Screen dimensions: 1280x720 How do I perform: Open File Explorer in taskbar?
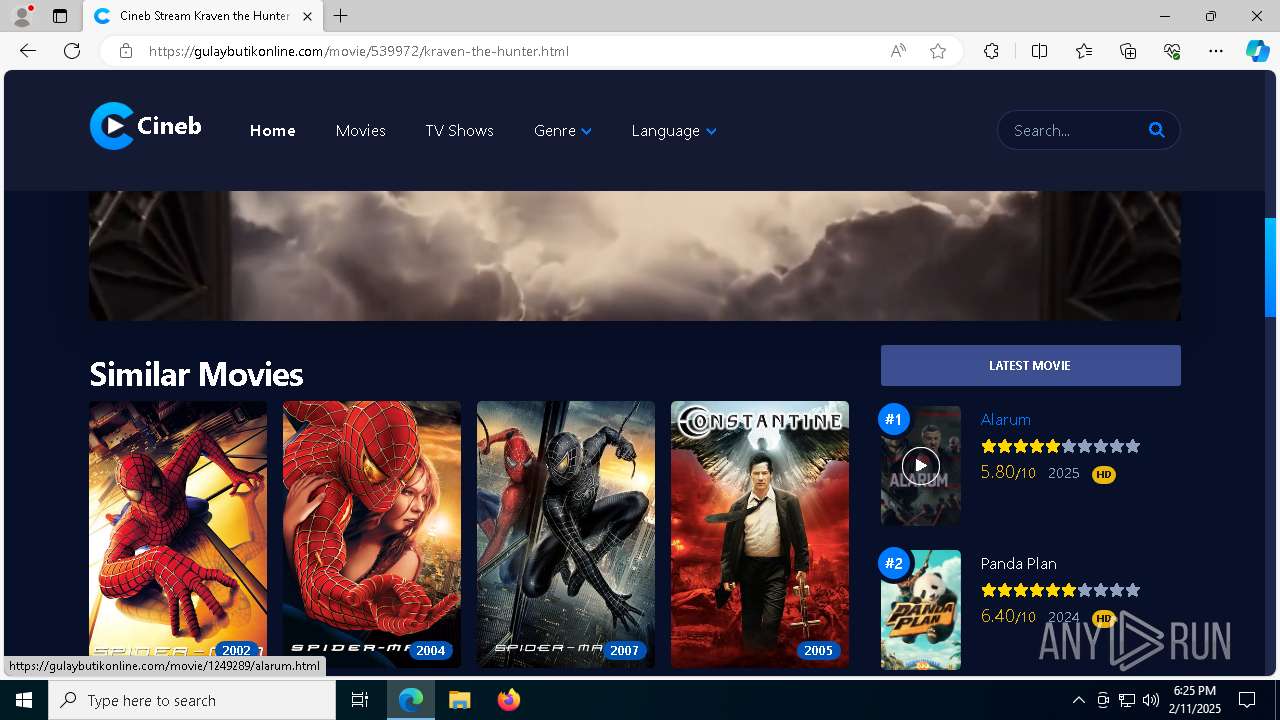[x=459, y=700]
